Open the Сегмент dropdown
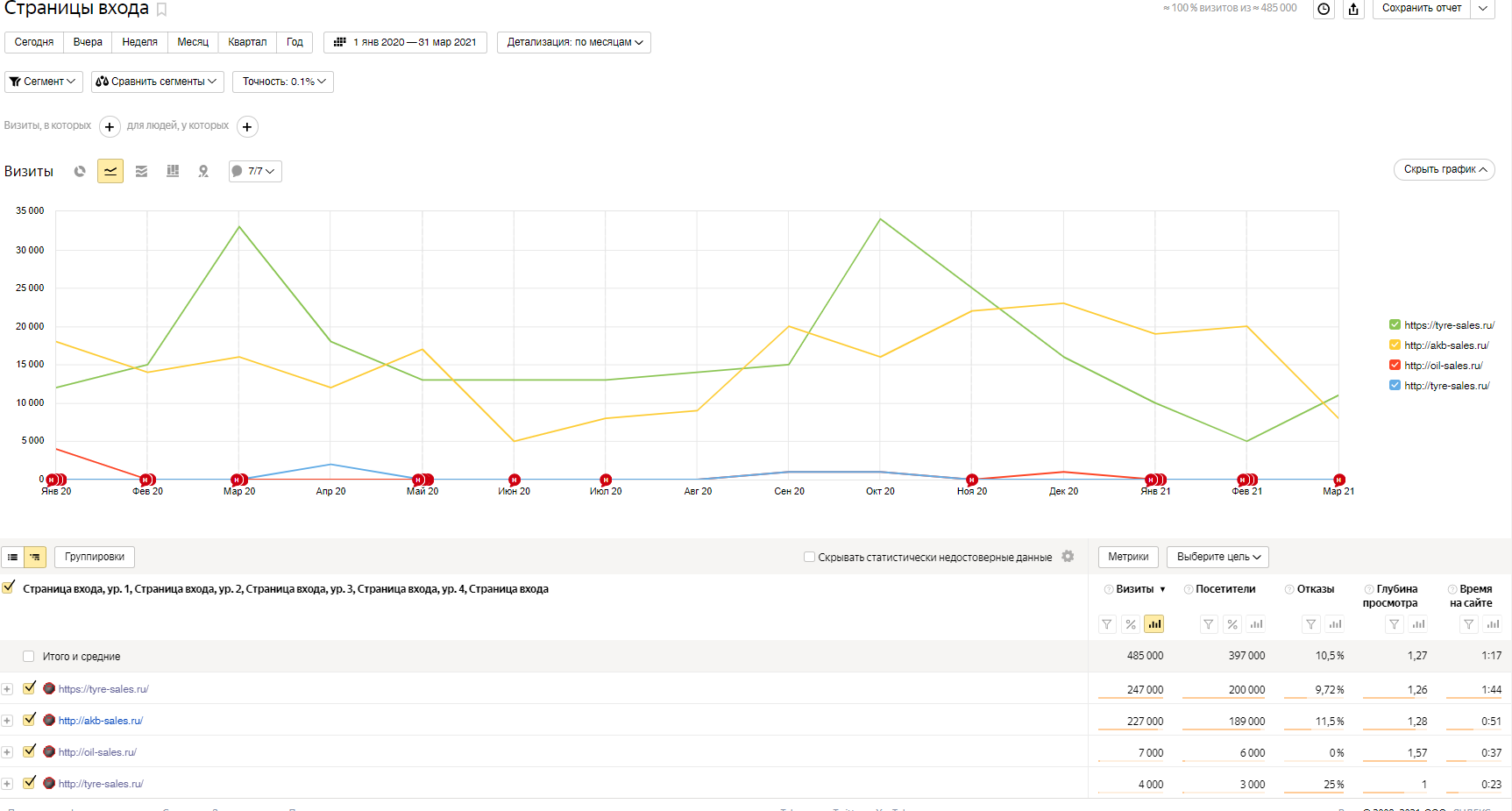The width and height of the screenshot is (1512, 811). point(44,82)
